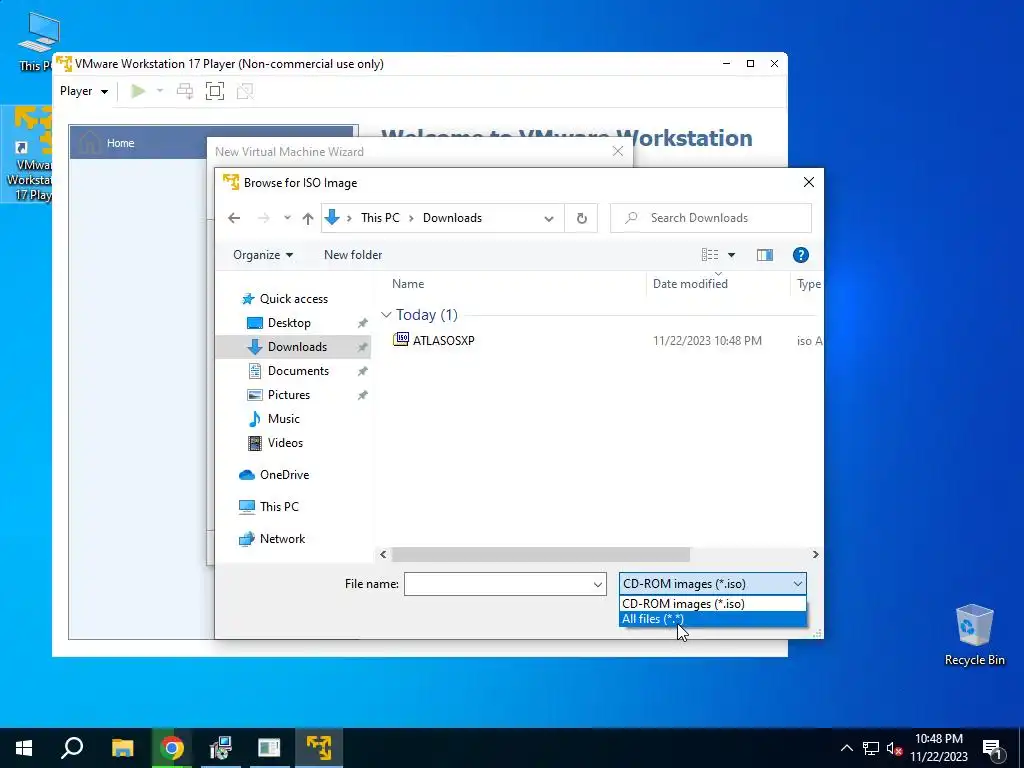Open the Windows Start menu
The height and width of the screenshot is (768, 1024).
click(x=24, y=748)
